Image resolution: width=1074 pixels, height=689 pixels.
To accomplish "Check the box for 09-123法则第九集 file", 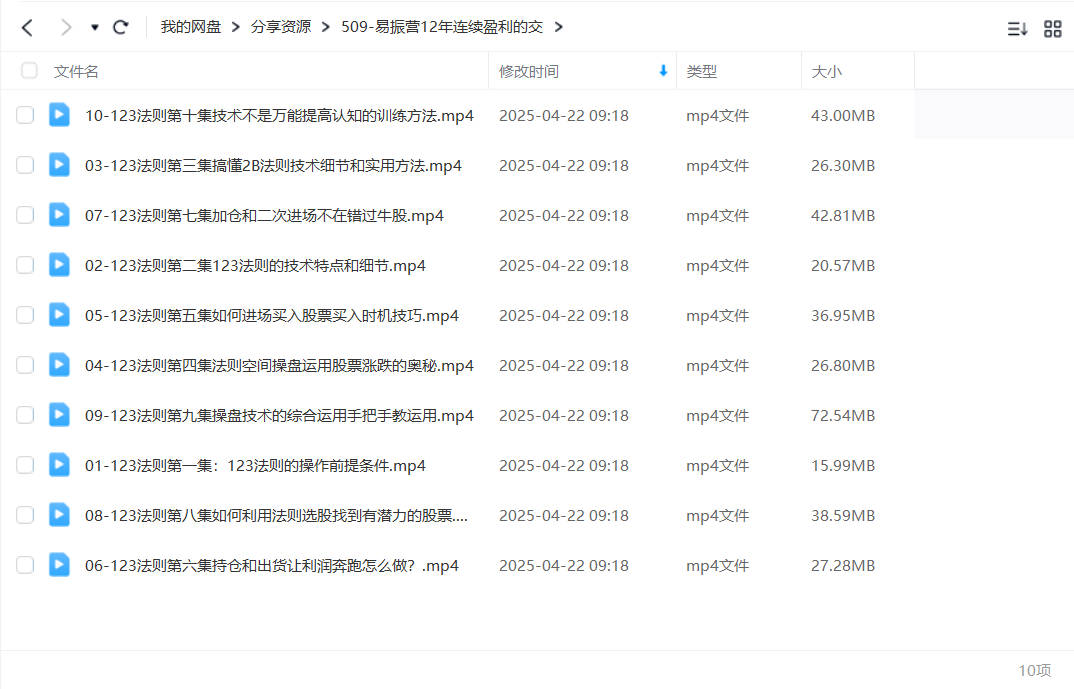I will pyautogui.click(x=25, y=415).
